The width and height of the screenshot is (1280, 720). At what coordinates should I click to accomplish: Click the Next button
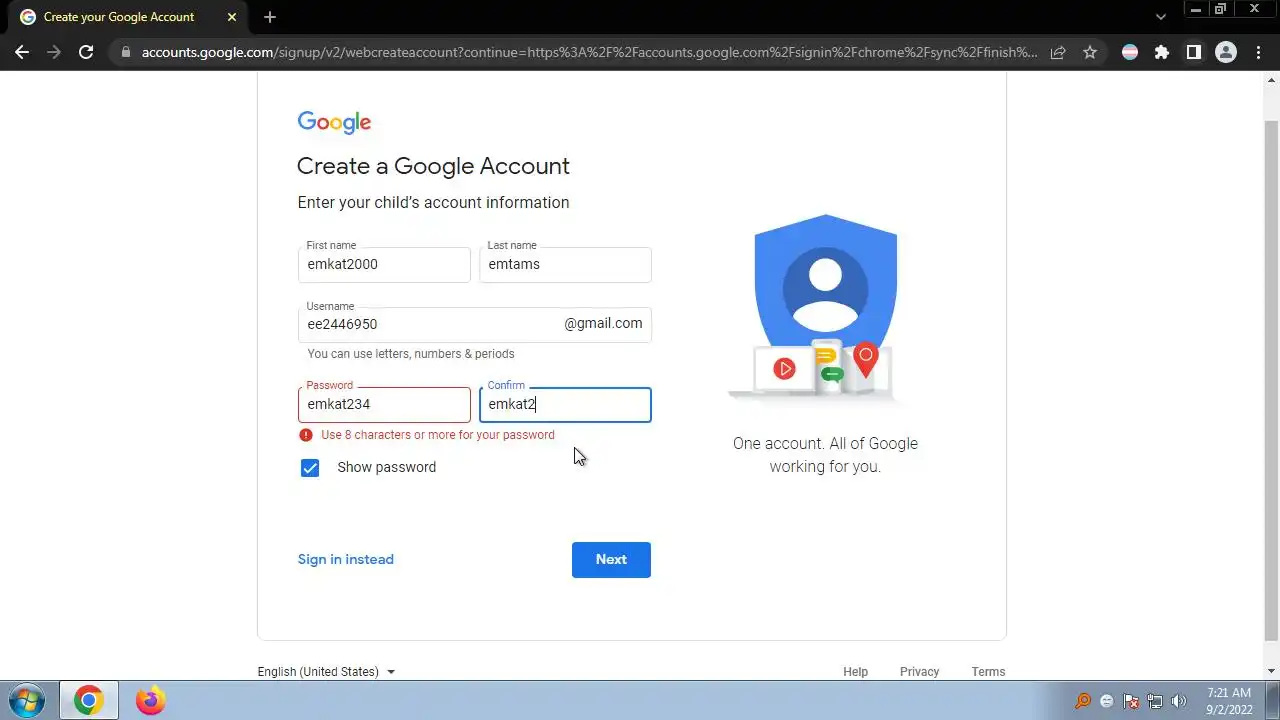[x=611, y=560]
